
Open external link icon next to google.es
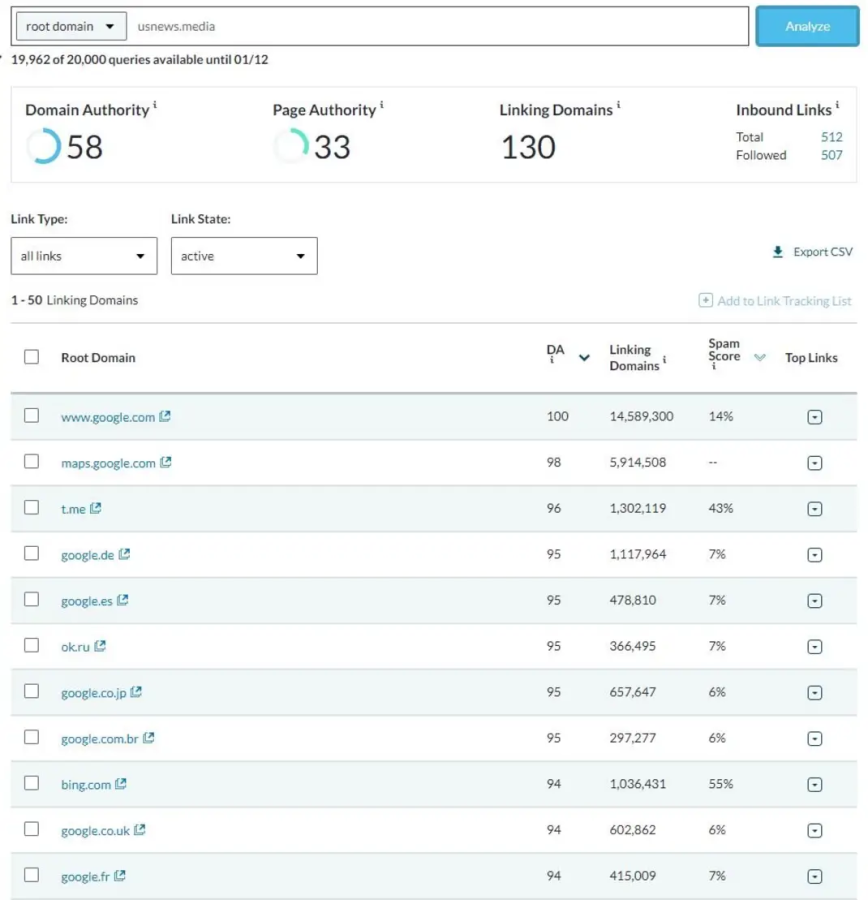coord(122,600)
